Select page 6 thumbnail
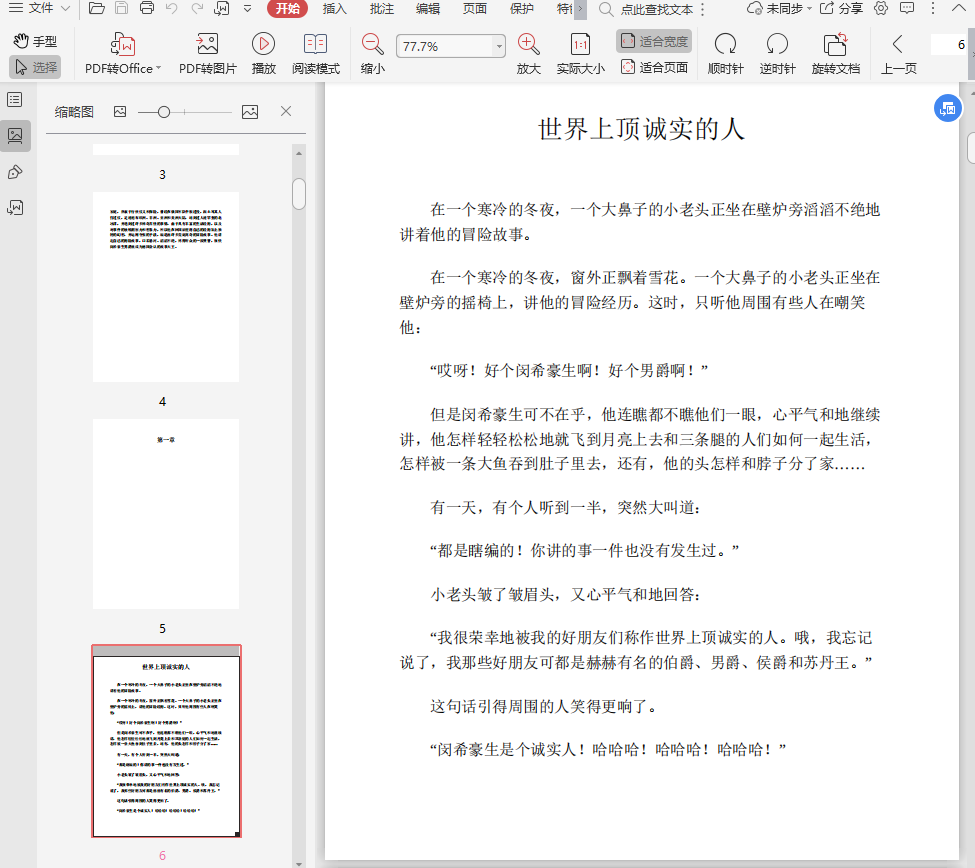The height and width of the screenshot is (868, 975). pos(166,741)
